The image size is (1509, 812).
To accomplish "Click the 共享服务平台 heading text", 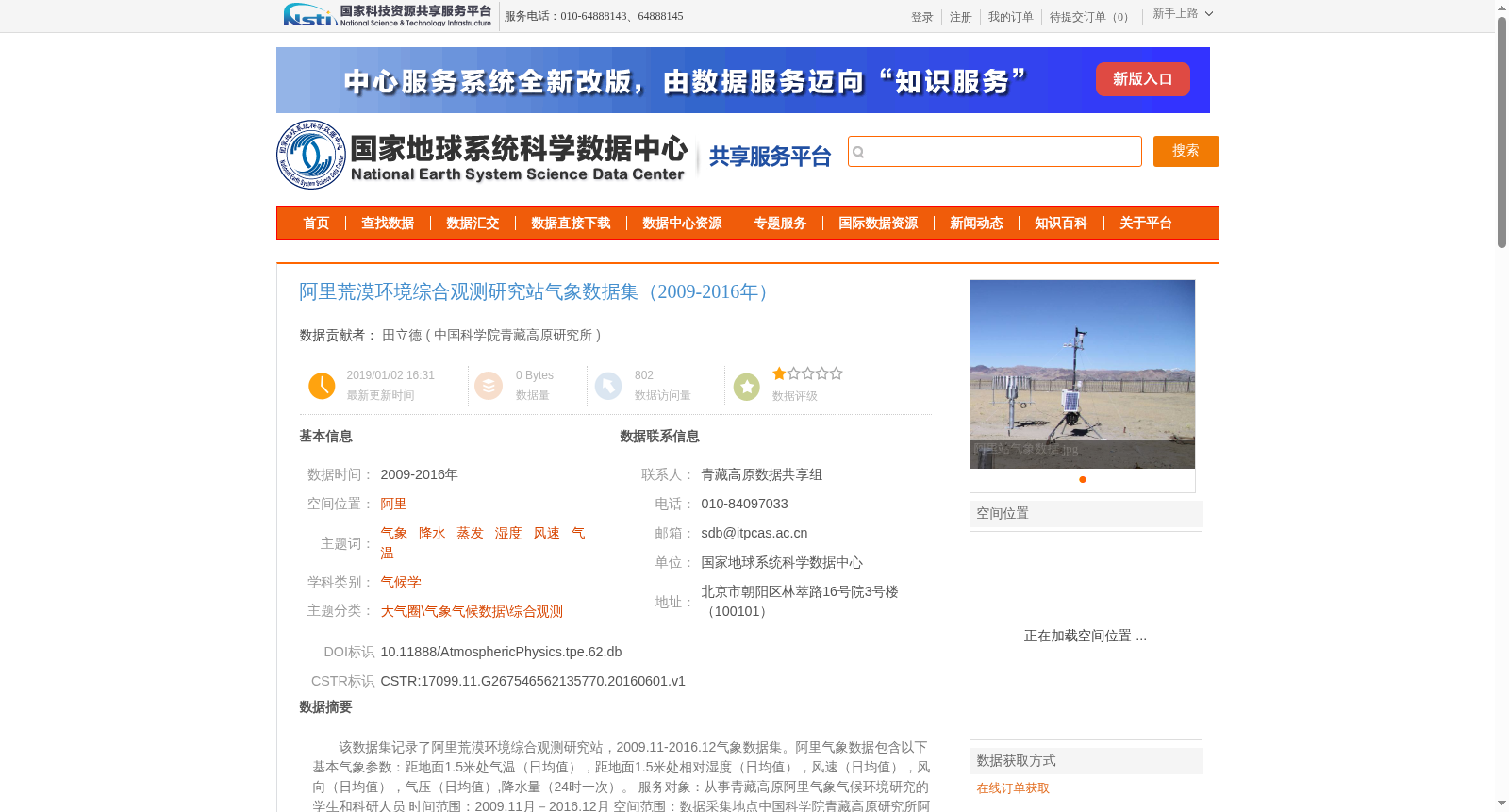I will point(771,157).
